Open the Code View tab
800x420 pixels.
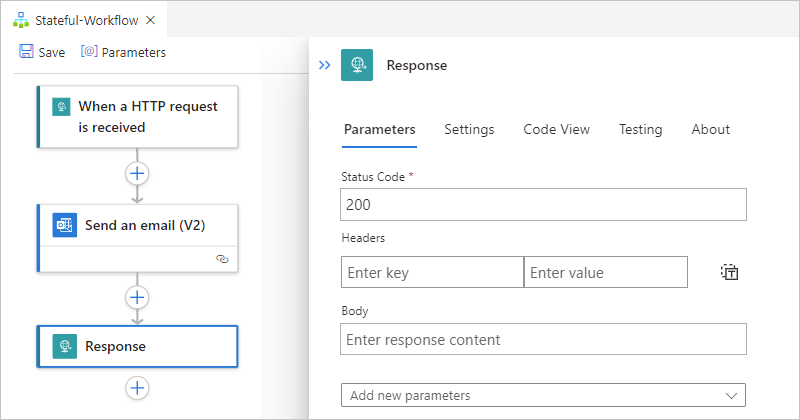coord(556,129)
